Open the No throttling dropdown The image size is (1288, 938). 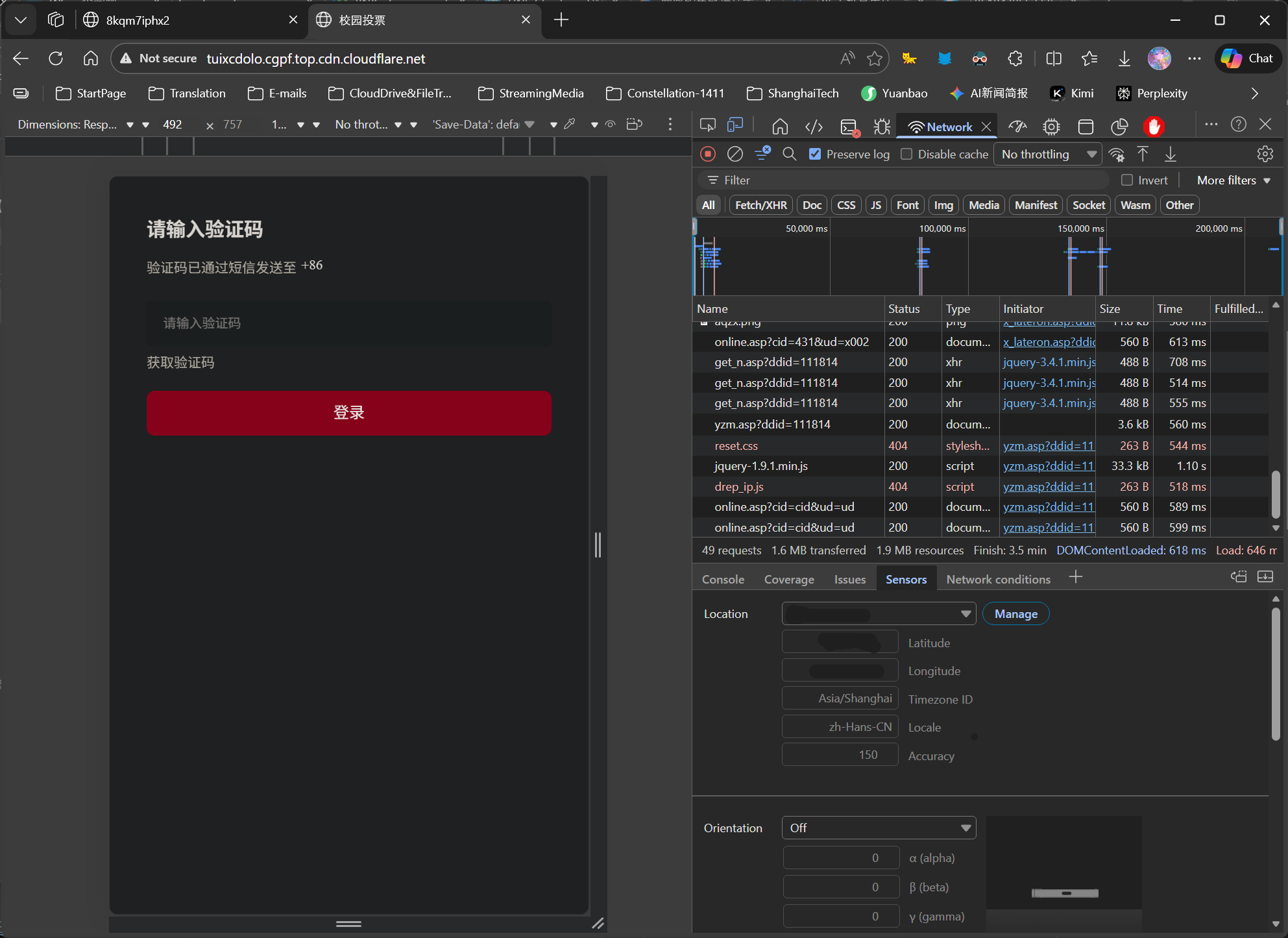(1048, 154)
